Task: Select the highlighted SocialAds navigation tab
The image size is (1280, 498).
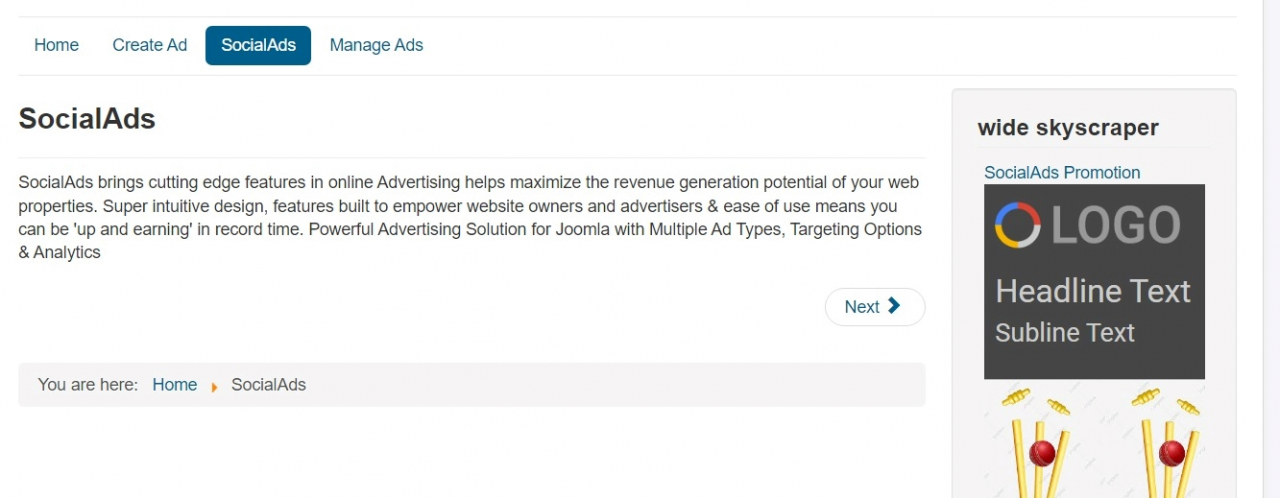Action: coord(258,45)
